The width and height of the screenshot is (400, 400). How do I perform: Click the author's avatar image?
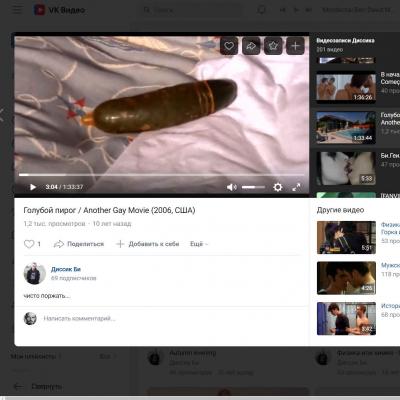(34, 274)
